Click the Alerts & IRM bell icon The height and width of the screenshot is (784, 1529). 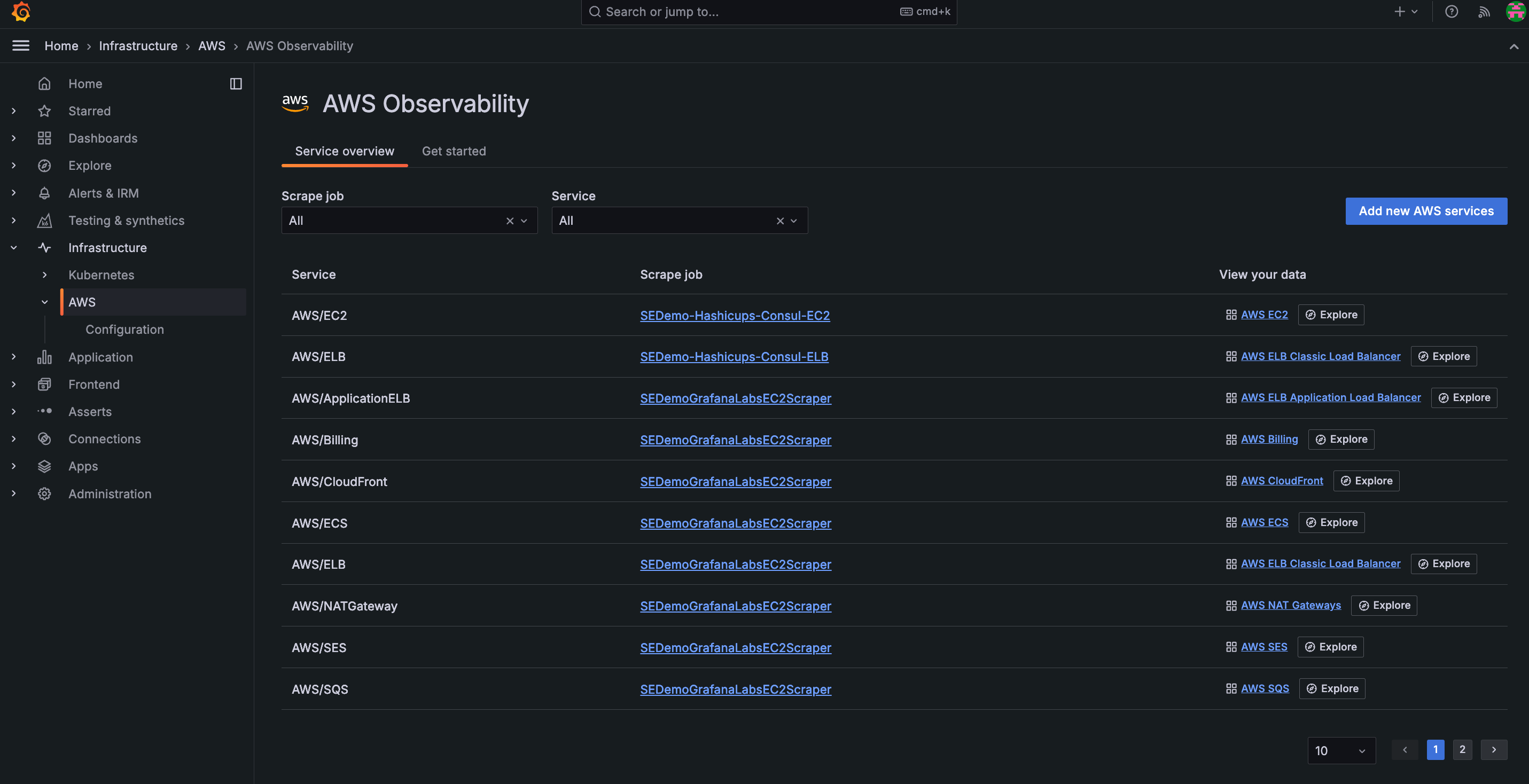click(44, 193)
